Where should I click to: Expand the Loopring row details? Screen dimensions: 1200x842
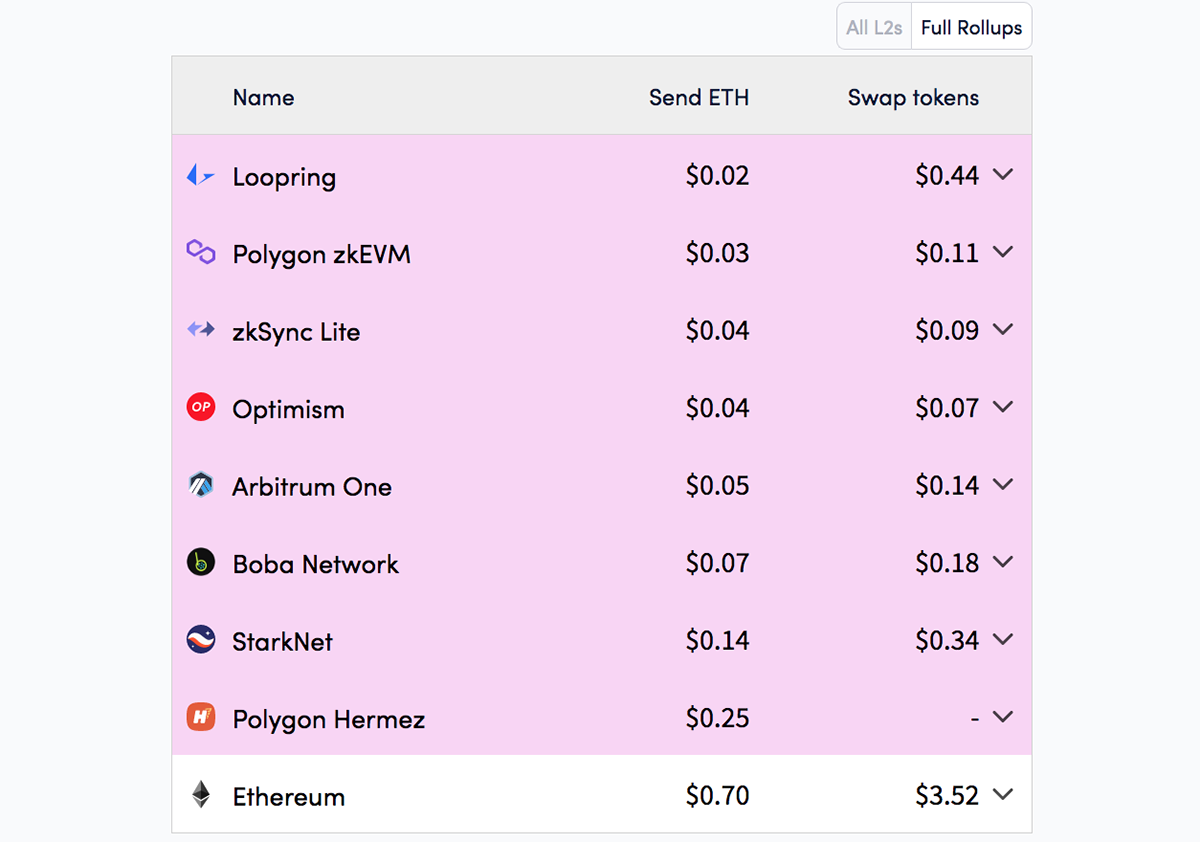[1003, 175]
